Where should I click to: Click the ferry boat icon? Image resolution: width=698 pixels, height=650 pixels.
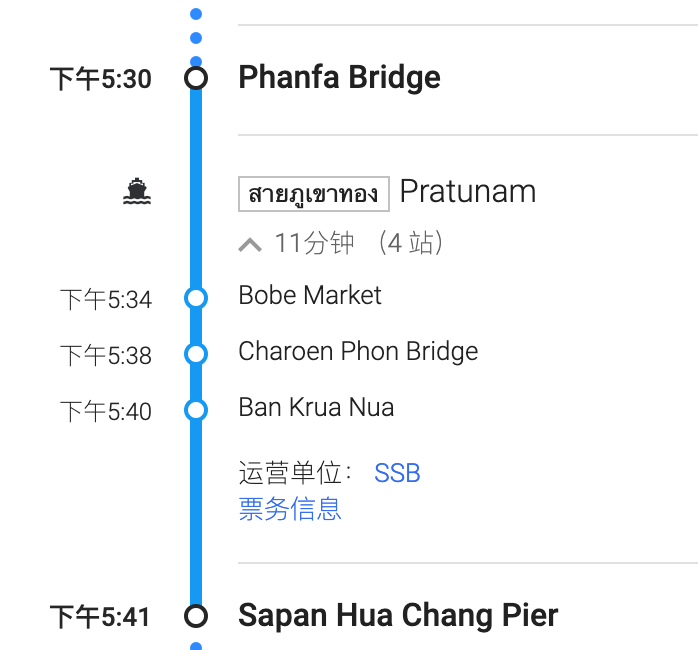point(137,191)
